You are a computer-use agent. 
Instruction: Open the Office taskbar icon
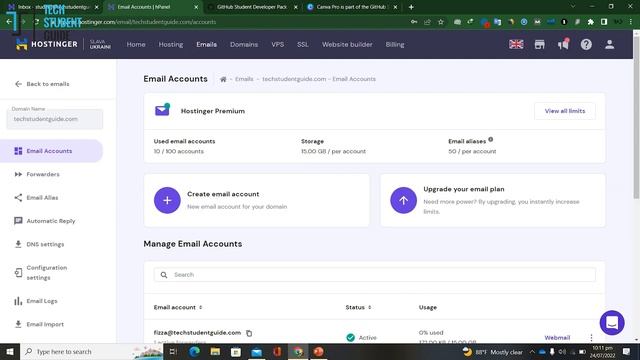coord(277,351)
